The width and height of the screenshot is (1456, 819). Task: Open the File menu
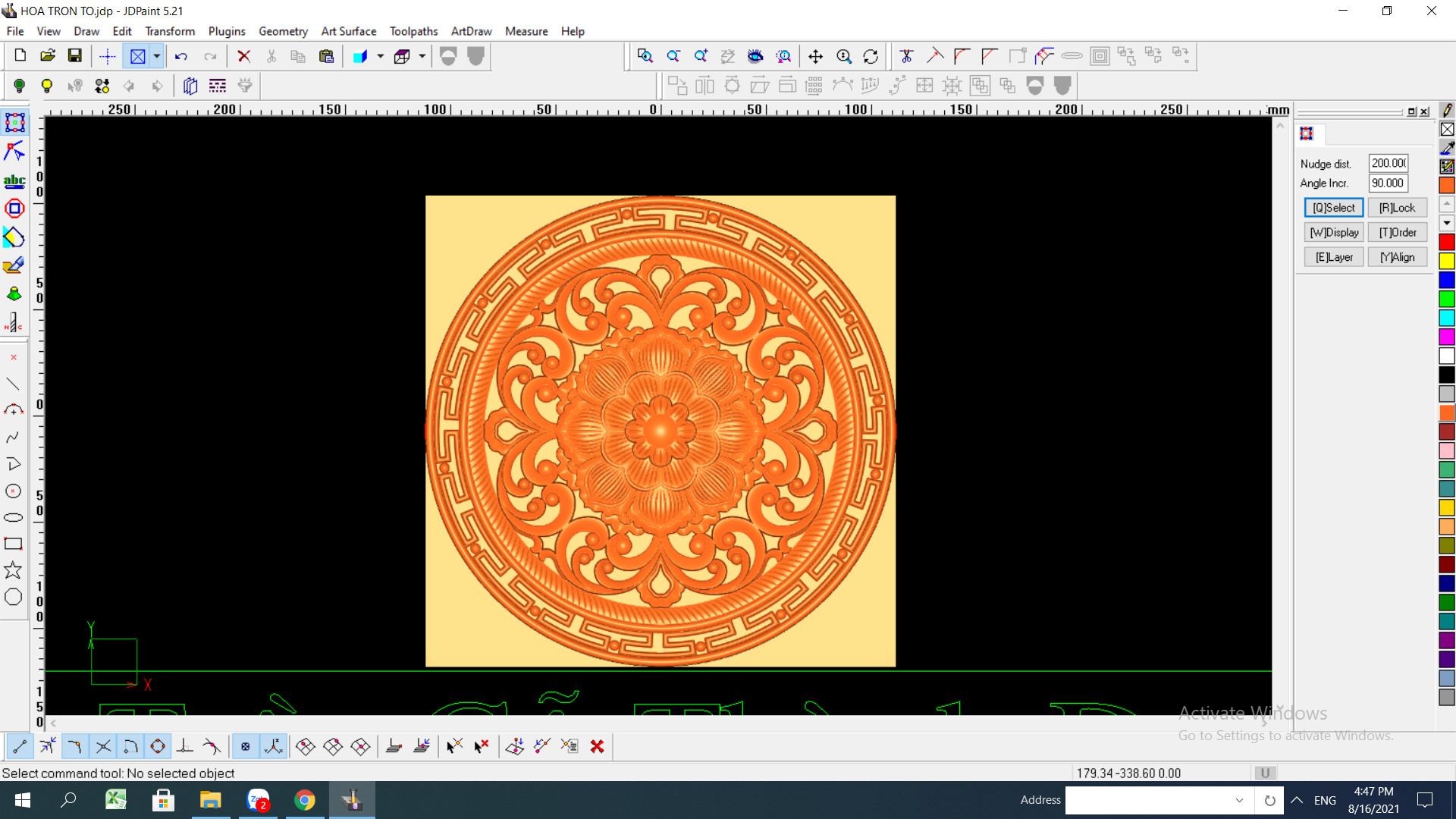click(x=15, y=31)
